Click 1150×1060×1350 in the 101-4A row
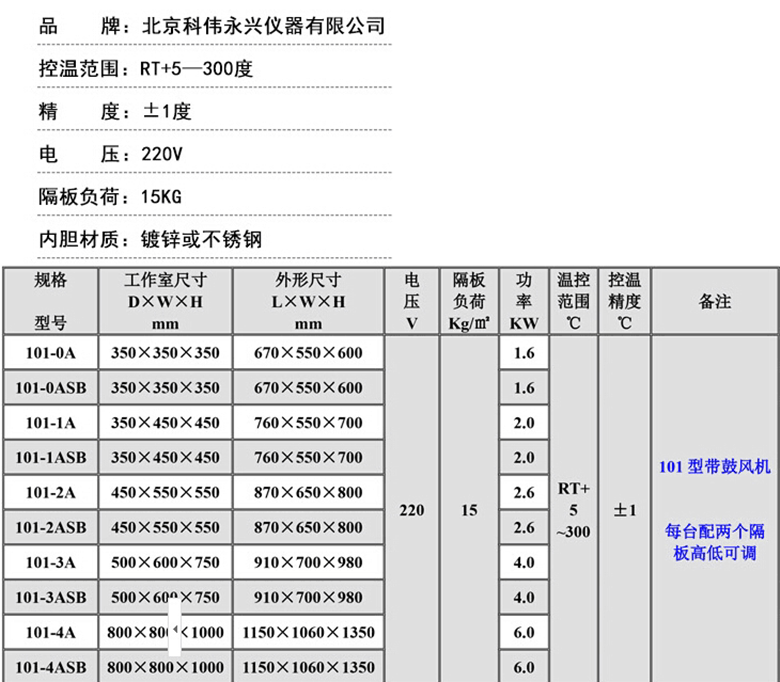The width and height of the screenshot is (780, 682). 308,632
